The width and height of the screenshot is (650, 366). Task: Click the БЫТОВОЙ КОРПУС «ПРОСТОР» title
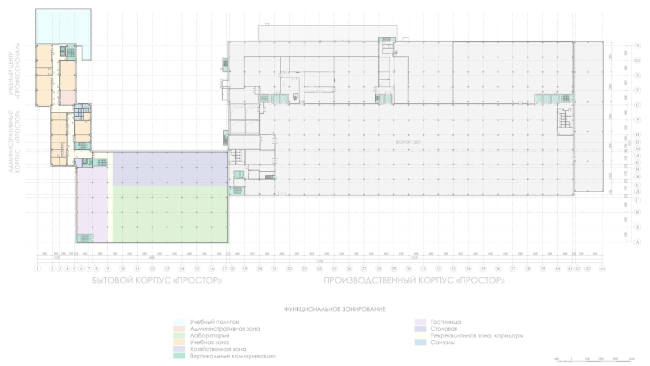point(157,281)
